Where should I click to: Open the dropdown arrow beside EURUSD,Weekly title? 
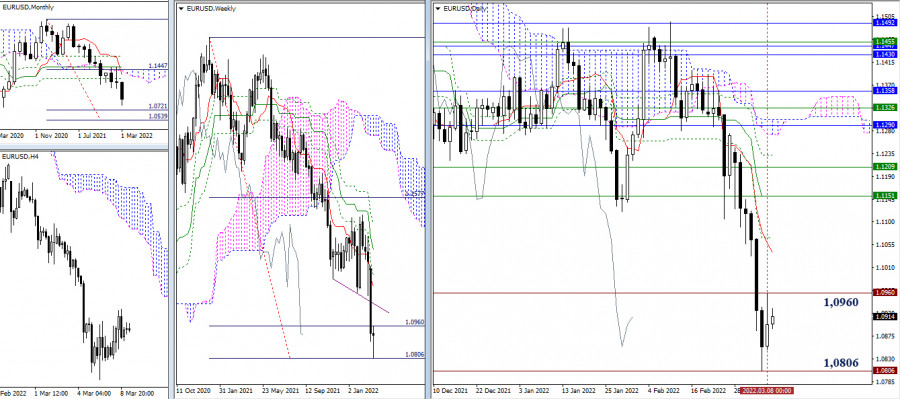(181, 9)
